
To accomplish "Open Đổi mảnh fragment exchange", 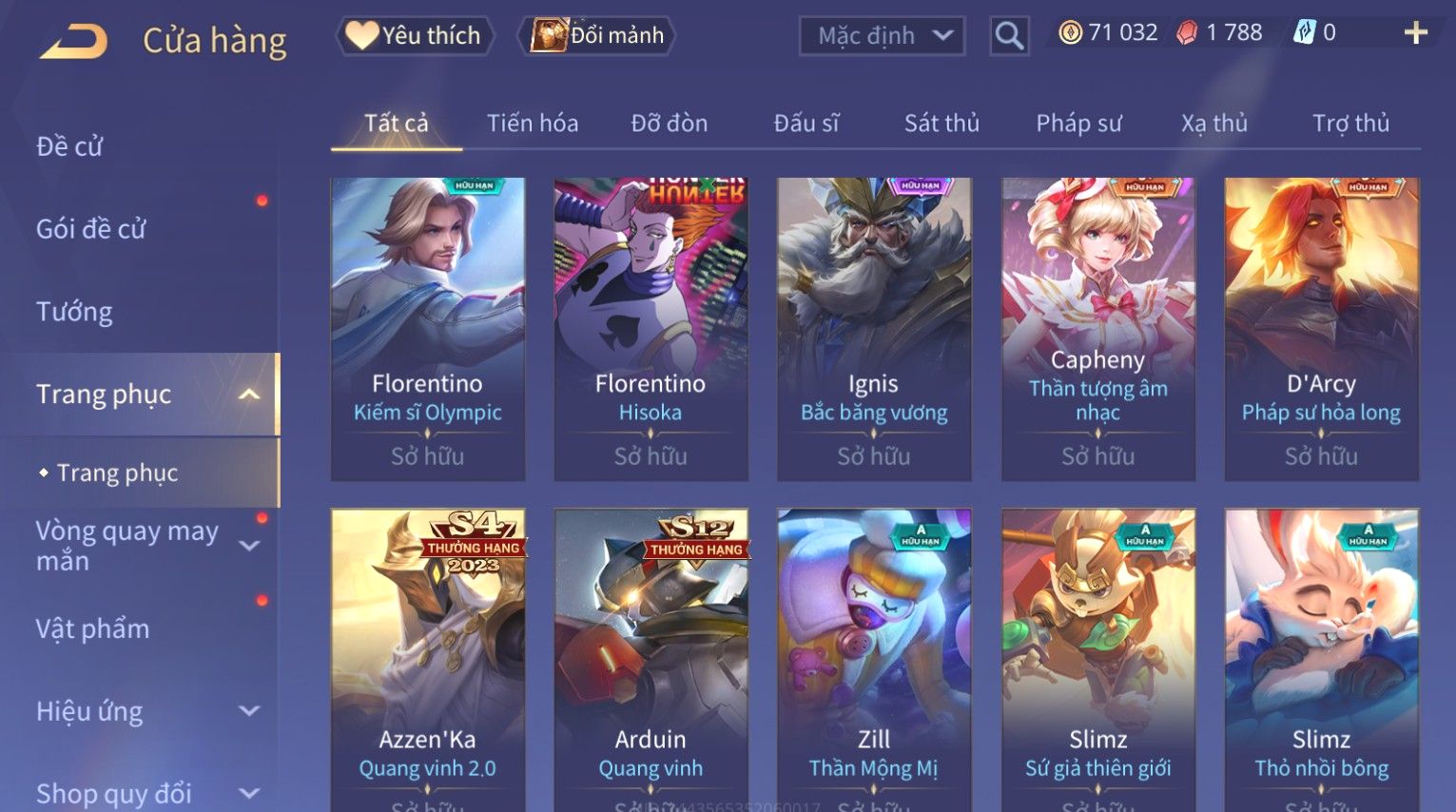I will click(x=596, y=36).
